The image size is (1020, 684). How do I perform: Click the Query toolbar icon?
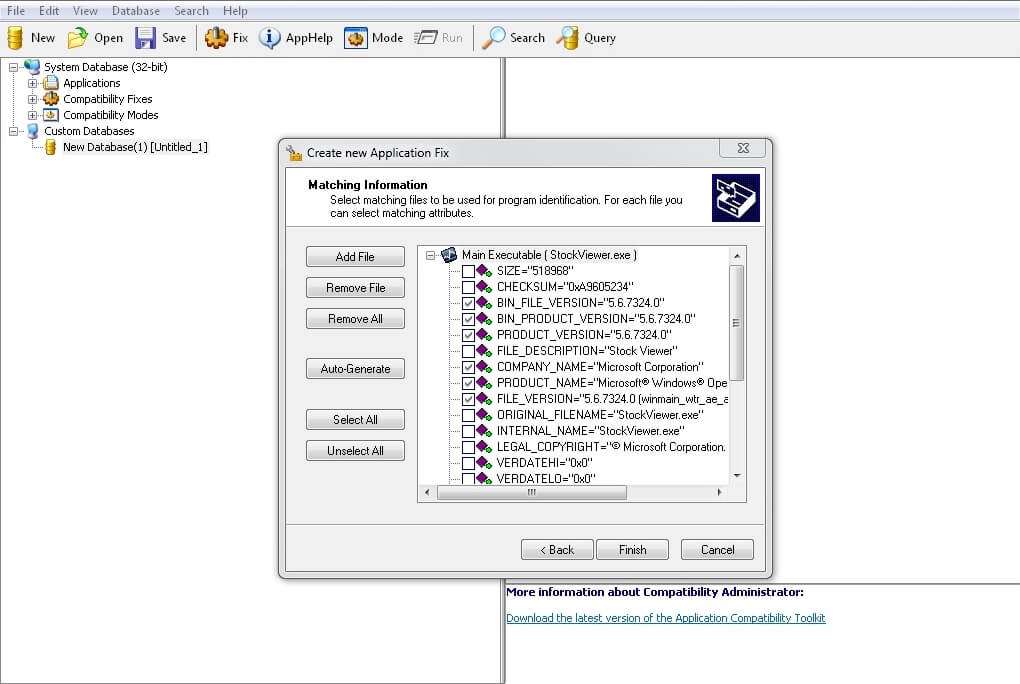(567, 38)
